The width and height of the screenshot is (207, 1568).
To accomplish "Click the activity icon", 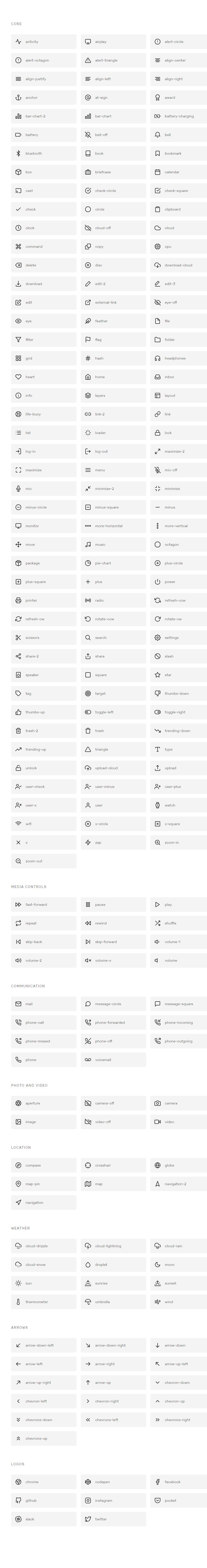I will [18, 42].
